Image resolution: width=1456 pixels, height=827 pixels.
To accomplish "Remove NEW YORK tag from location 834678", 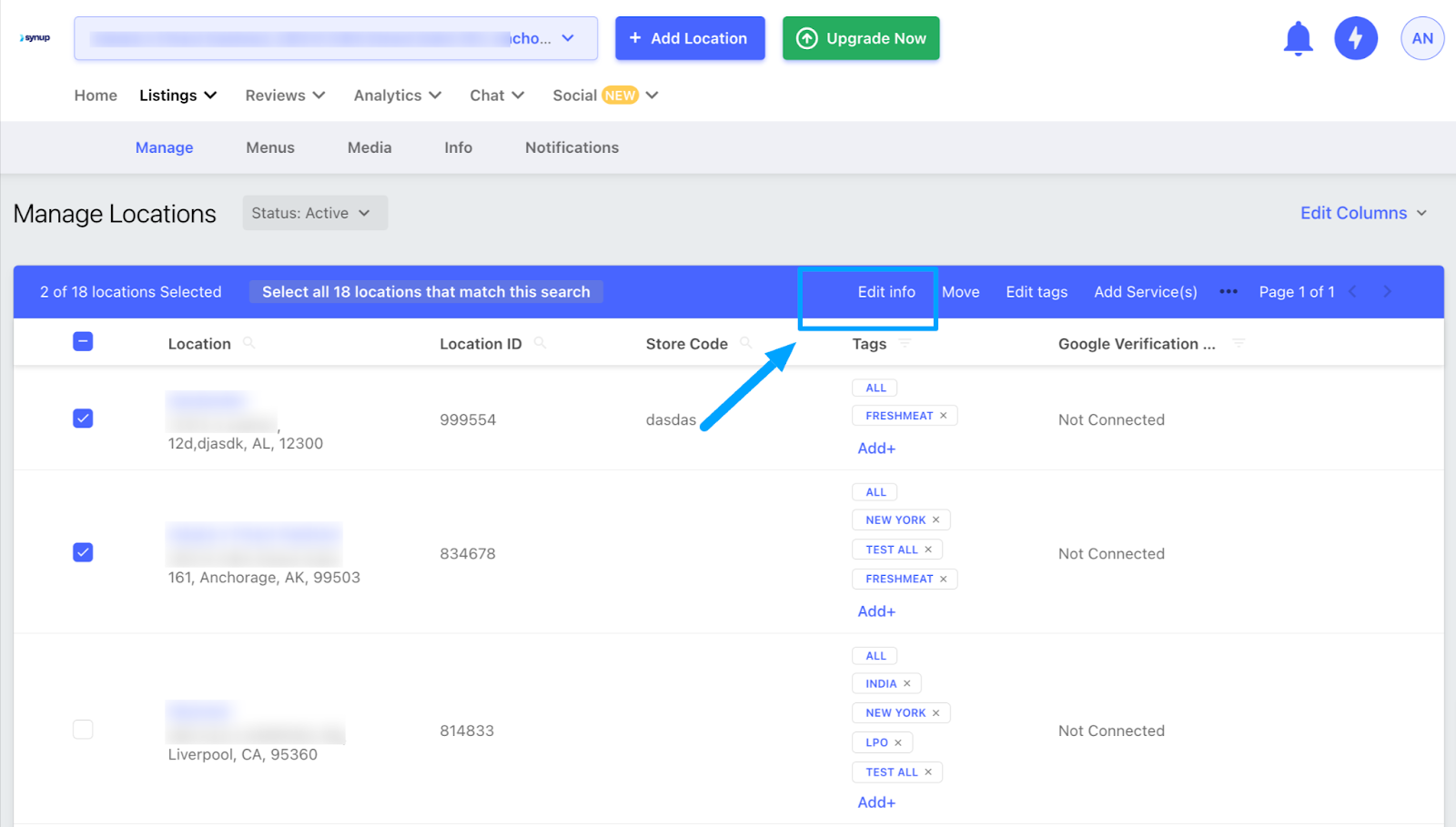I will [x=935, y=520].
